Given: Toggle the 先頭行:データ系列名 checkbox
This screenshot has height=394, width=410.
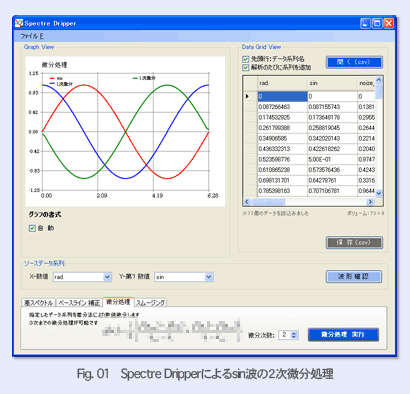Looking at the screenshot, I should click(x=246, y=59).
